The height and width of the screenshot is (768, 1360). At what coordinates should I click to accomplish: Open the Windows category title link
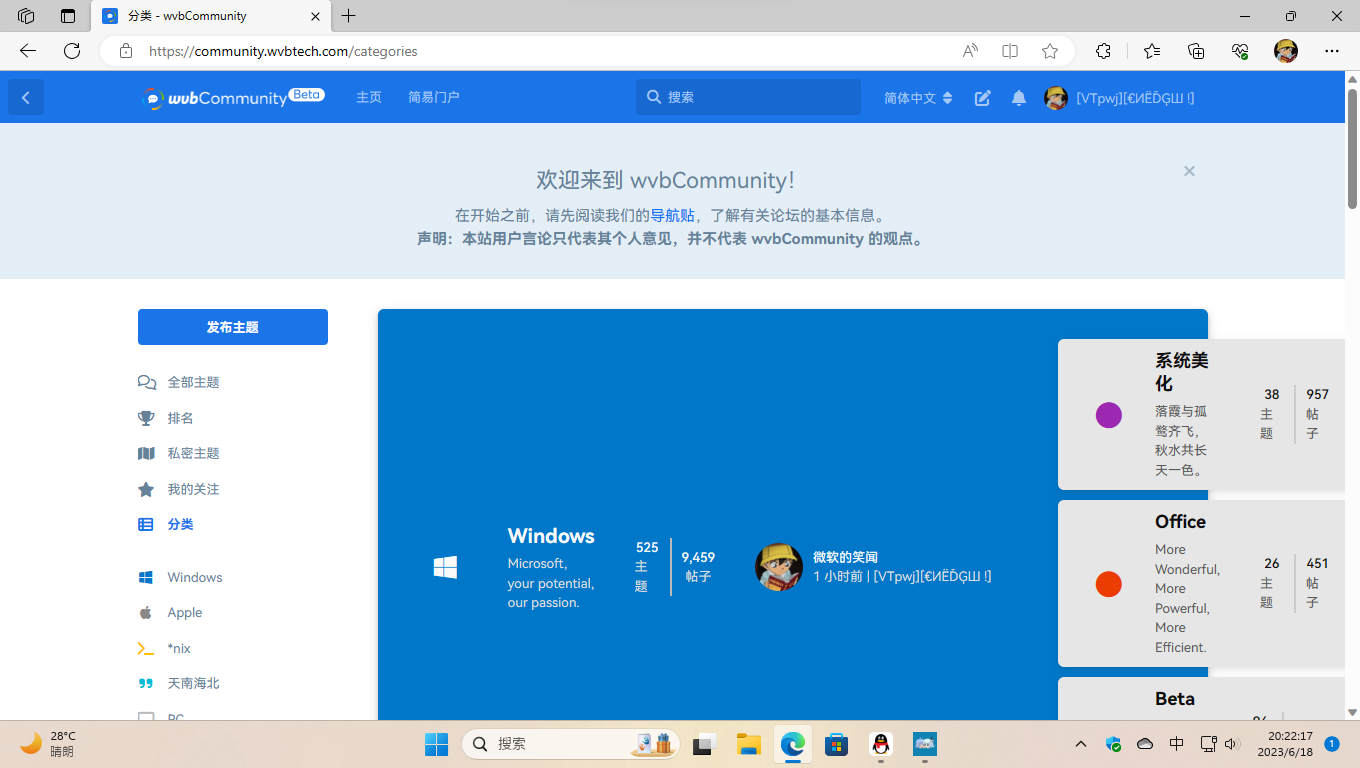551,536
